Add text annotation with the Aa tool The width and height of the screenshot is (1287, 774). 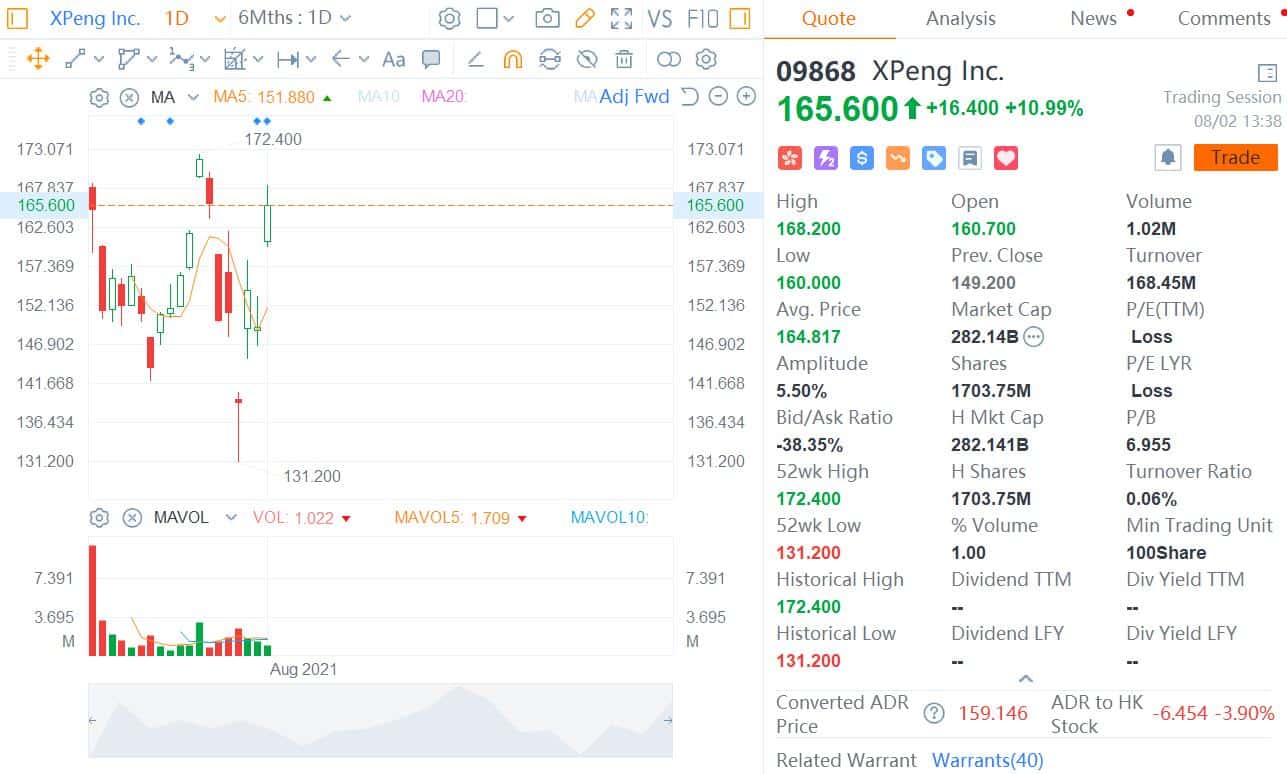[x=393, y=60]
